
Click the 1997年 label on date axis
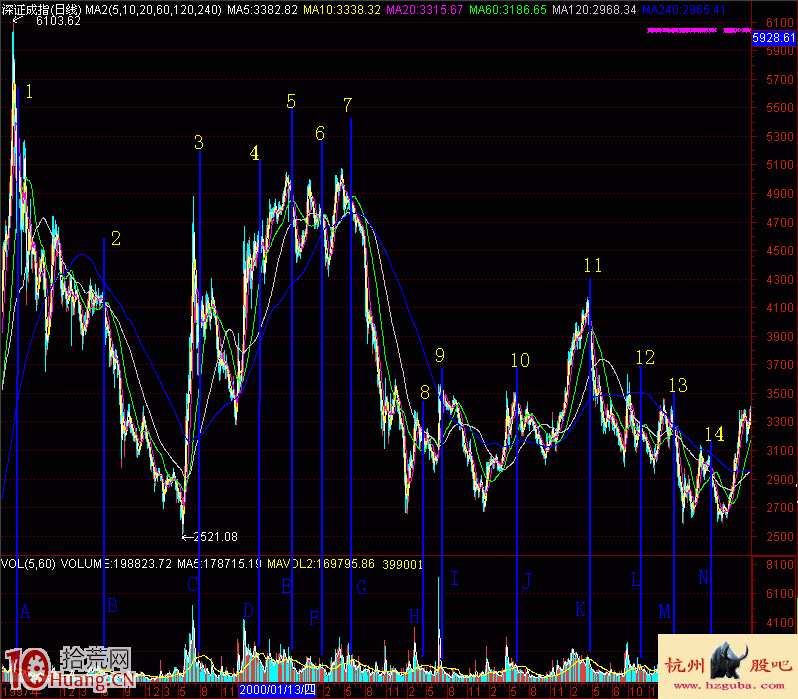pyautogui.click(x=22, y=692)
